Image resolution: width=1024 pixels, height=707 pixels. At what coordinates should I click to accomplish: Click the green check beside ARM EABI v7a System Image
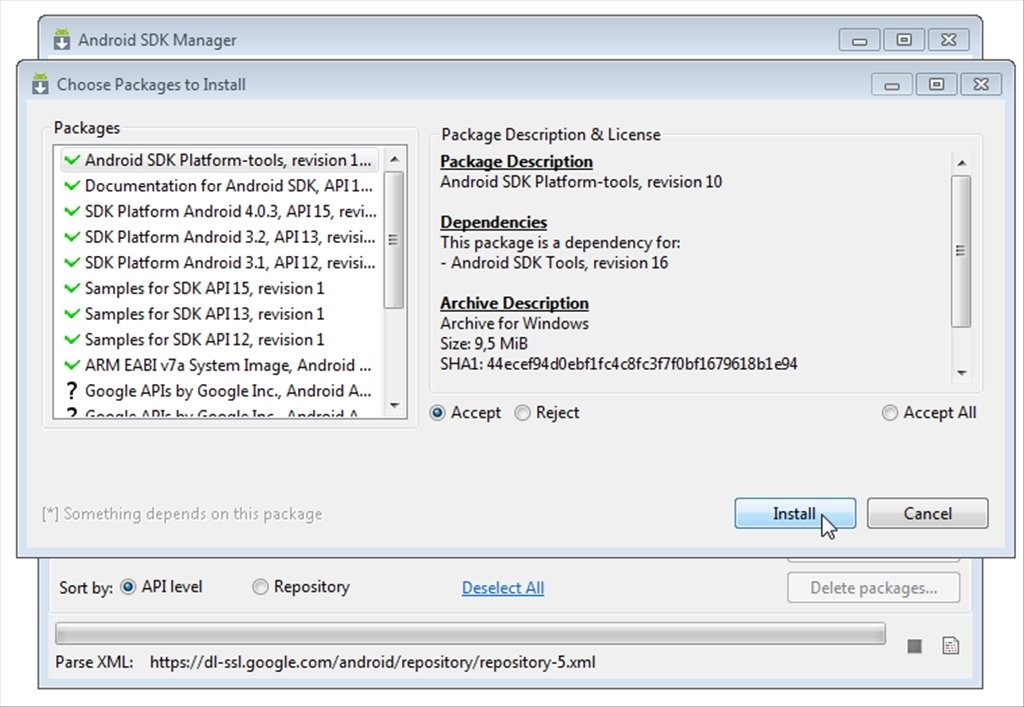73,365
